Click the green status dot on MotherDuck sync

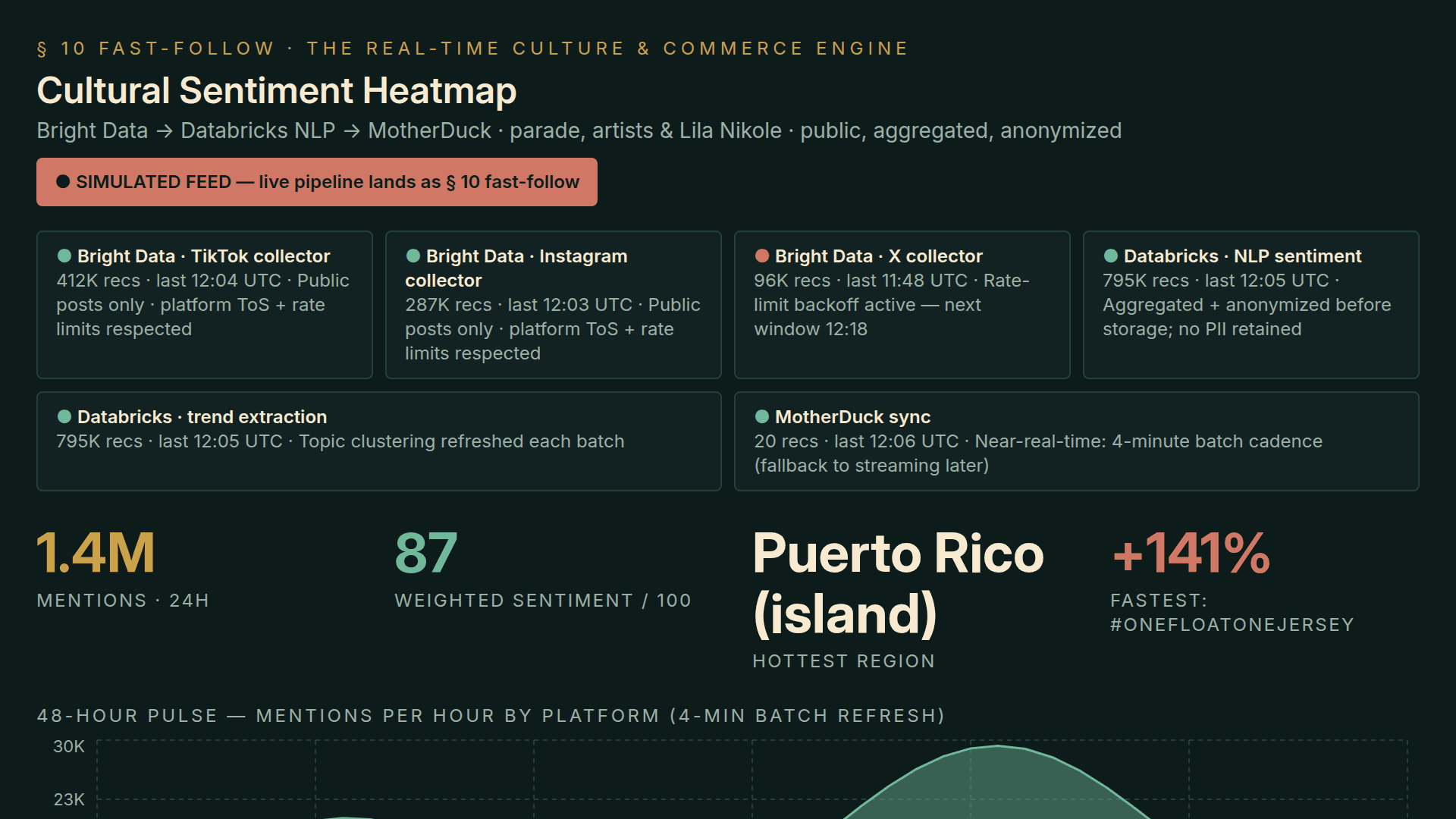(762, 416)
